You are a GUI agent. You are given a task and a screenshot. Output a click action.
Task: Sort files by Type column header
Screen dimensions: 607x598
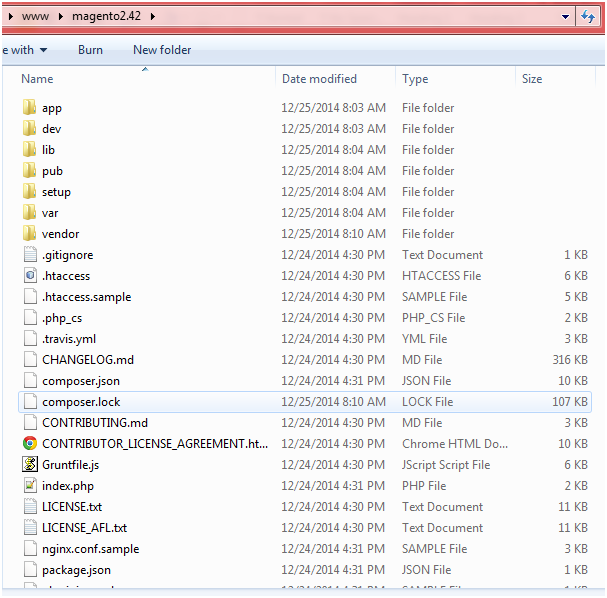pos(415,79)
